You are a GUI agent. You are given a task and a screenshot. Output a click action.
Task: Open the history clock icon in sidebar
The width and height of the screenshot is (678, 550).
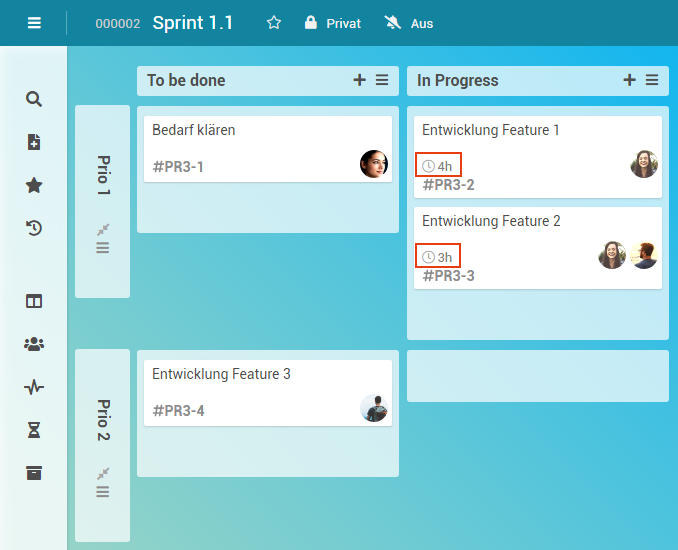point(34,228)
